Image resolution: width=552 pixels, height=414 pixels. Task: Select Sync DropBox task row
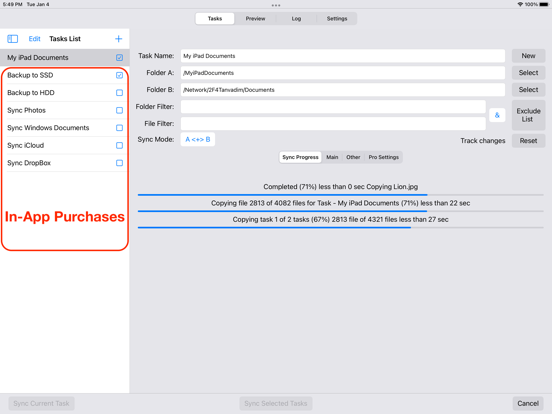click(x=65, y=163)
